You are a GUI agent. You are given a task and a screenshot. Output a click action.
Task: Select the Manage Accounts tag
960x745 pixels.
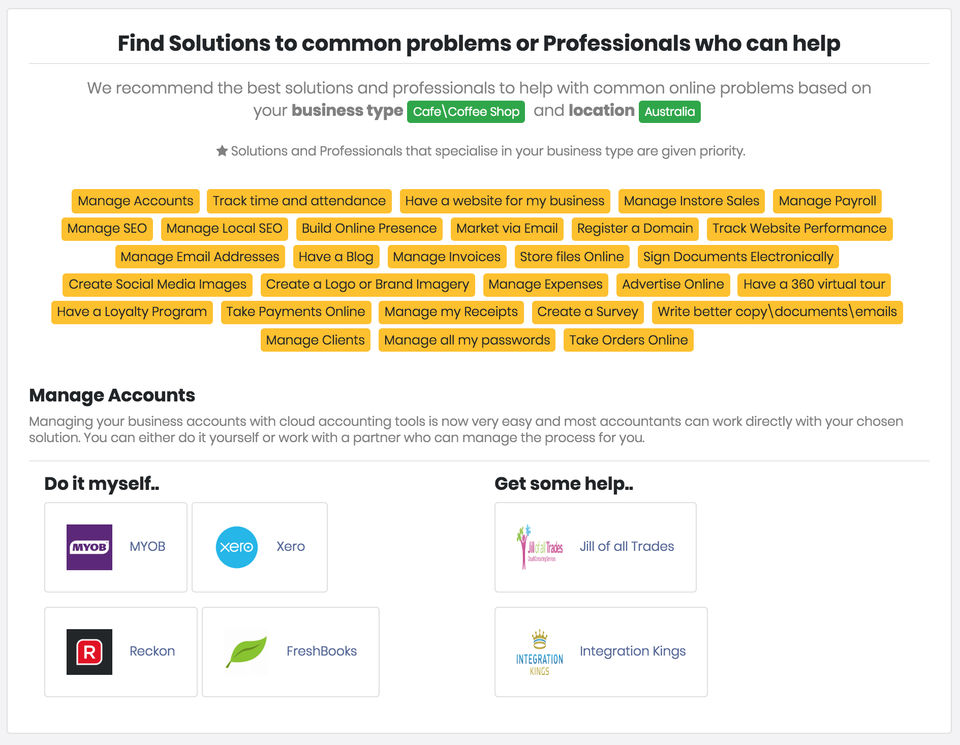click(x=135, y=201)
